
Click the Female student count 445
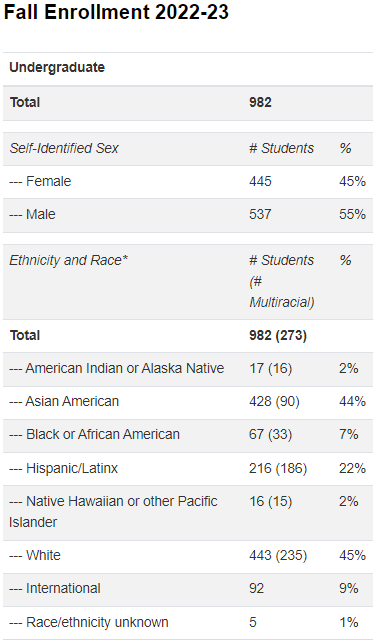pyautogui.click(x=260, y=181)
